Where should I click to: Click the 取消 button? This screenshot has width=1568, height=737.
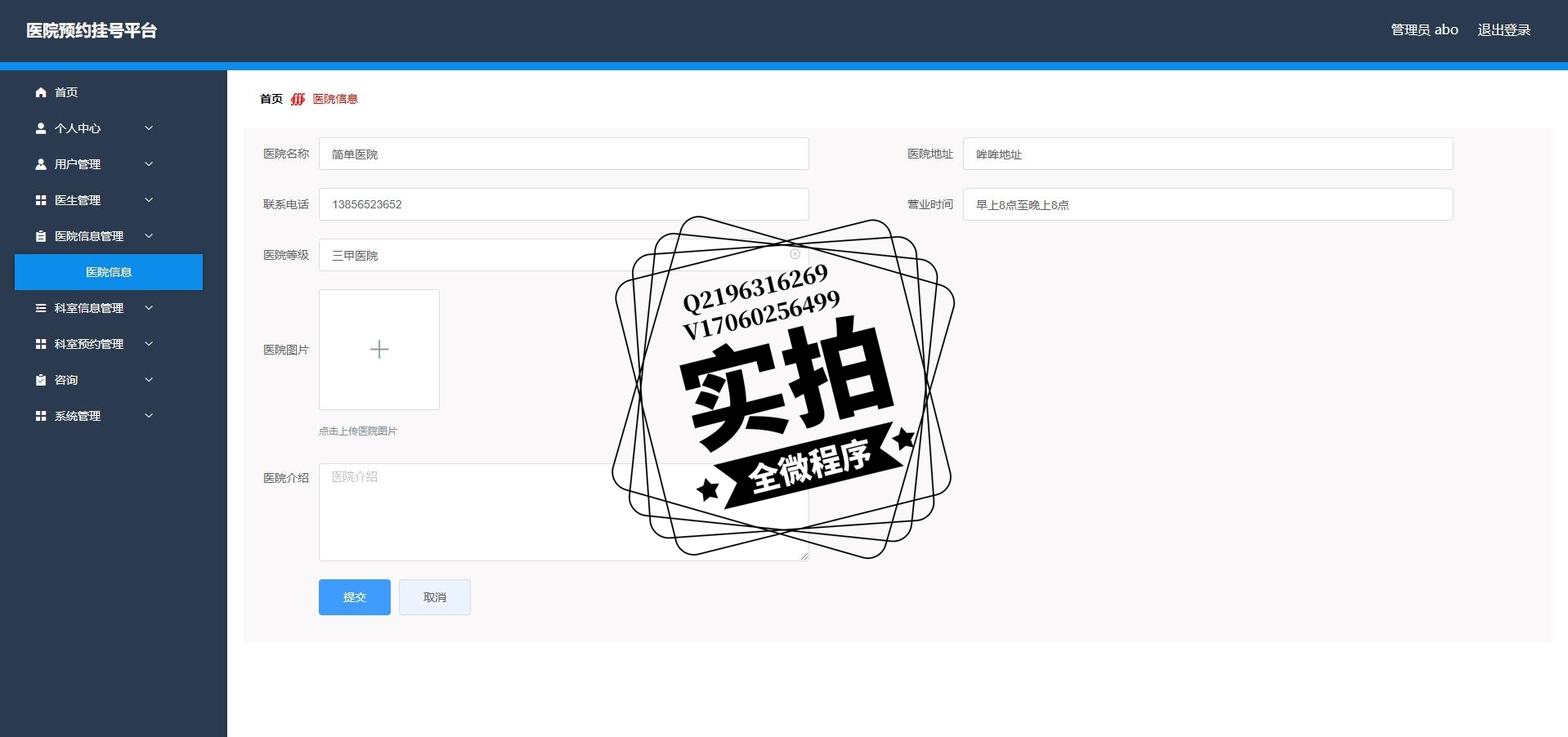pyautogui.click(x=435, y=597)
